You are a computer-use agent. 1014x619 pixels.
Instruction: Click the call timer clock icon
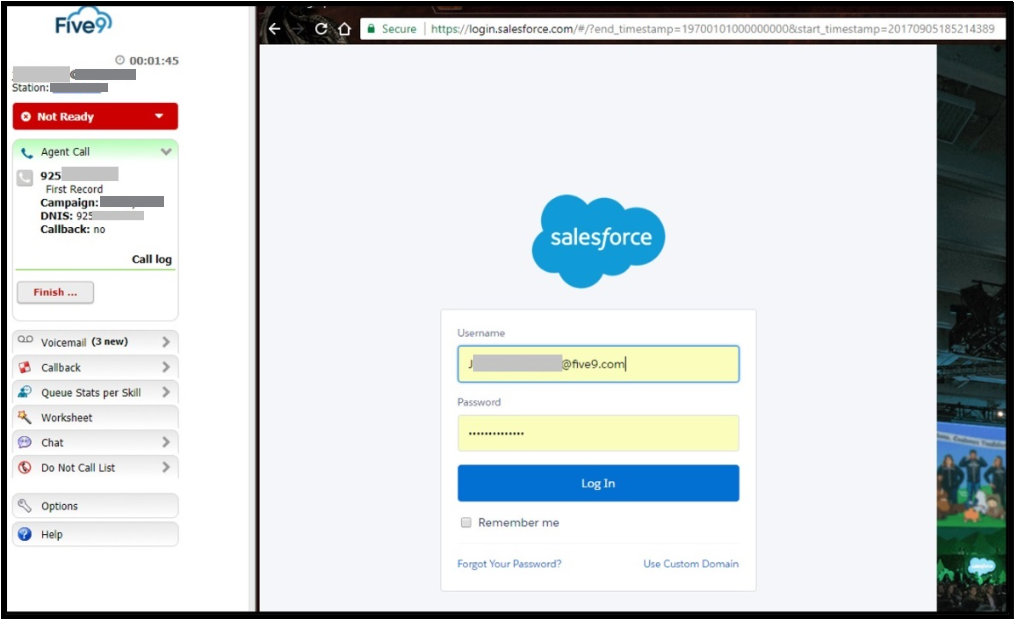pyautogui.click(x=120, y=60)
